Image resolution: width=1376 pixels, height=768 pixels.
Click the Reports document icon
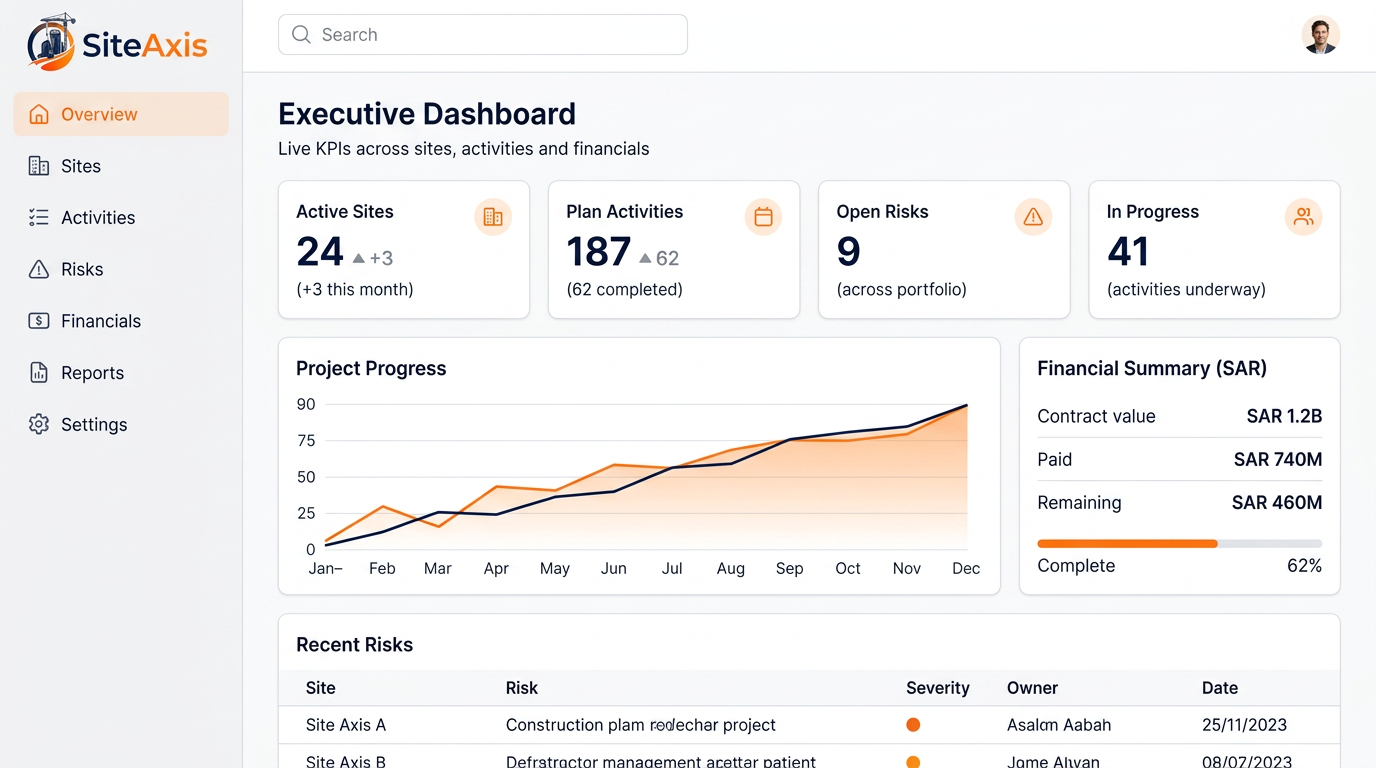click(x=39, y=373)
